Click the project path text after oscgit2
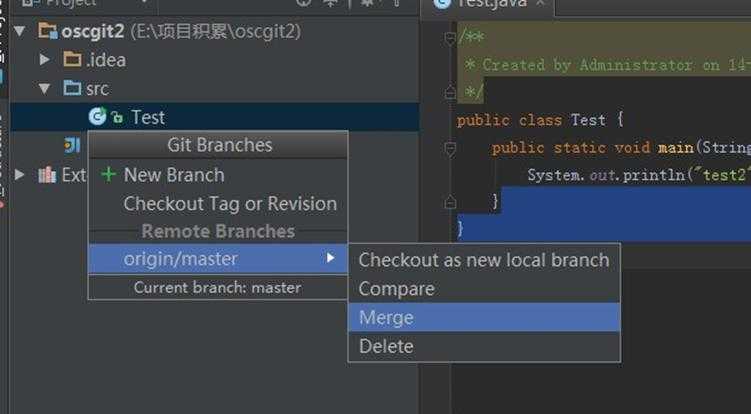751x414 pixels. tap(215, 32)
